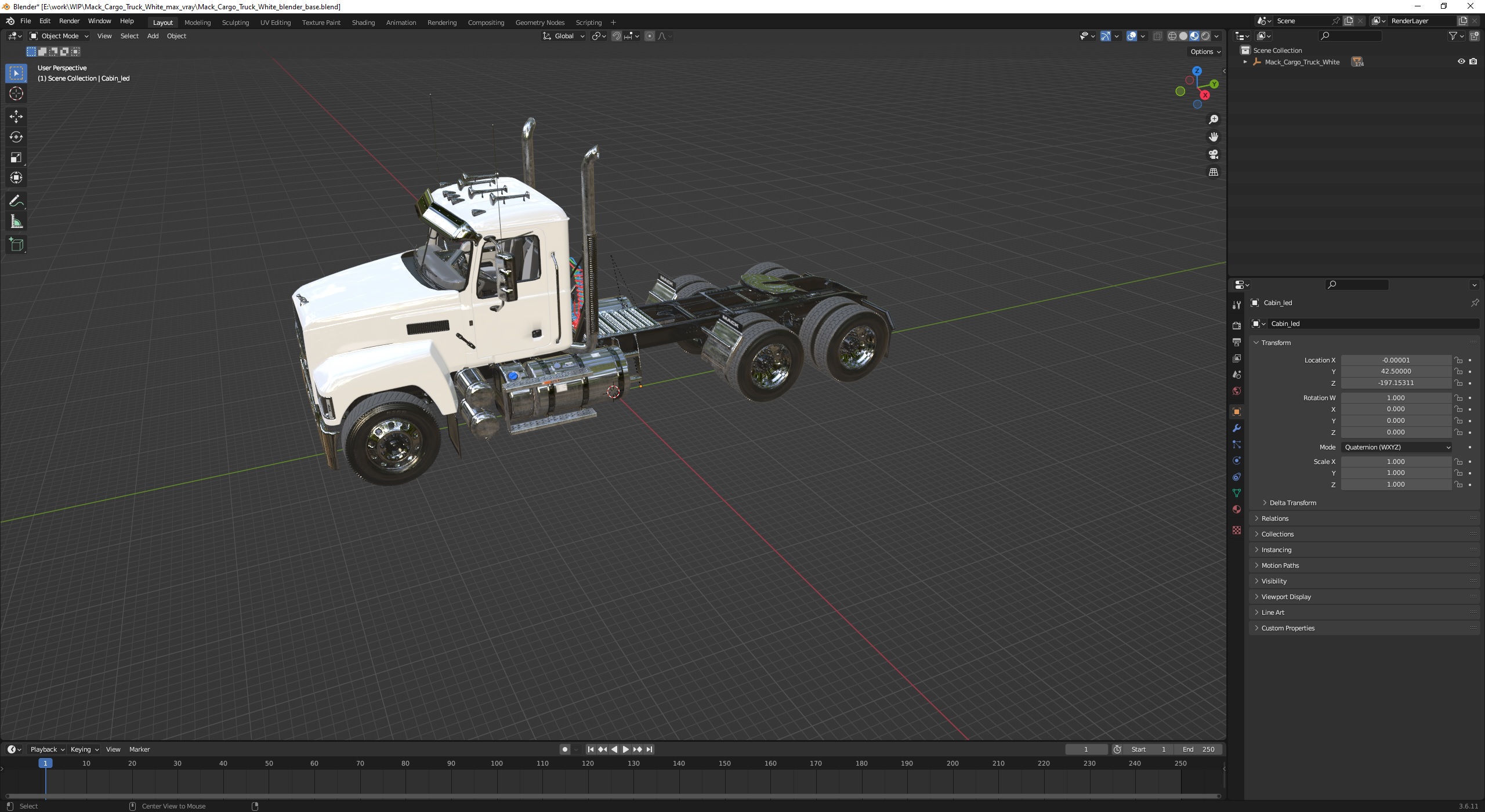
Task: Switch to the Shading workspace tab
Action: click(x=363, y=23)
